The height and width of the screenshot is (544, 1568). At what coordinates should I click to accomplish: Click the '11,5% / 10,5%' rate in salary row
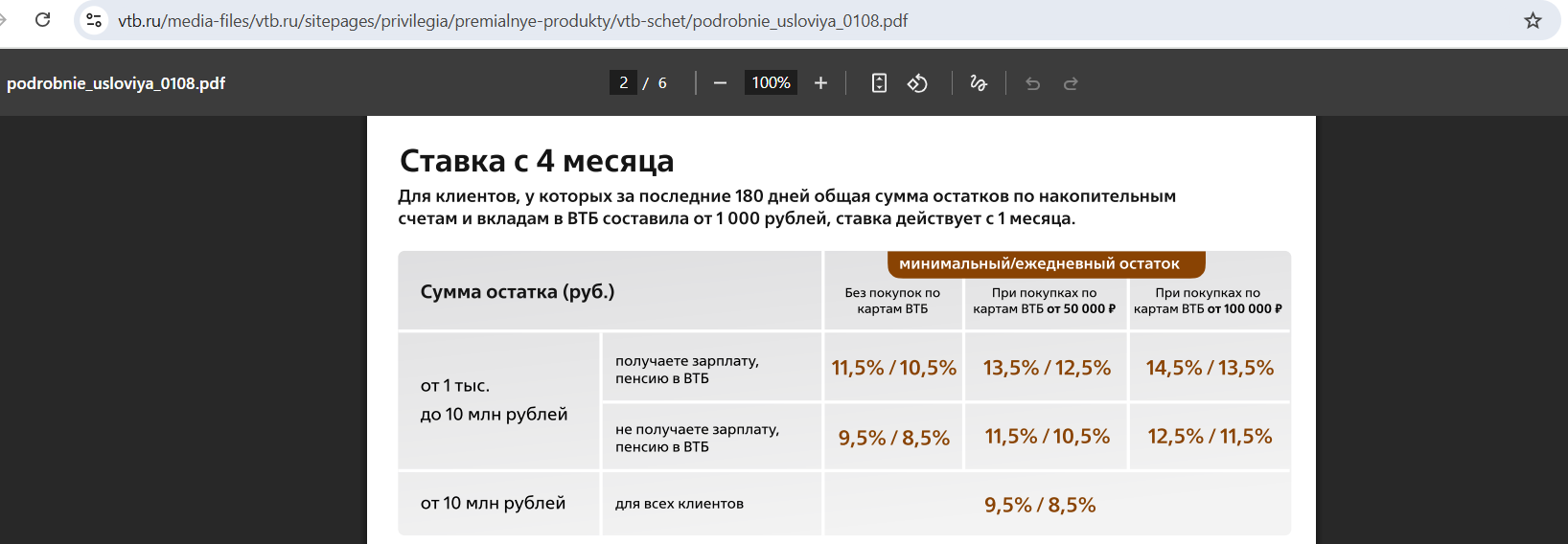click(x=893, y=368)
